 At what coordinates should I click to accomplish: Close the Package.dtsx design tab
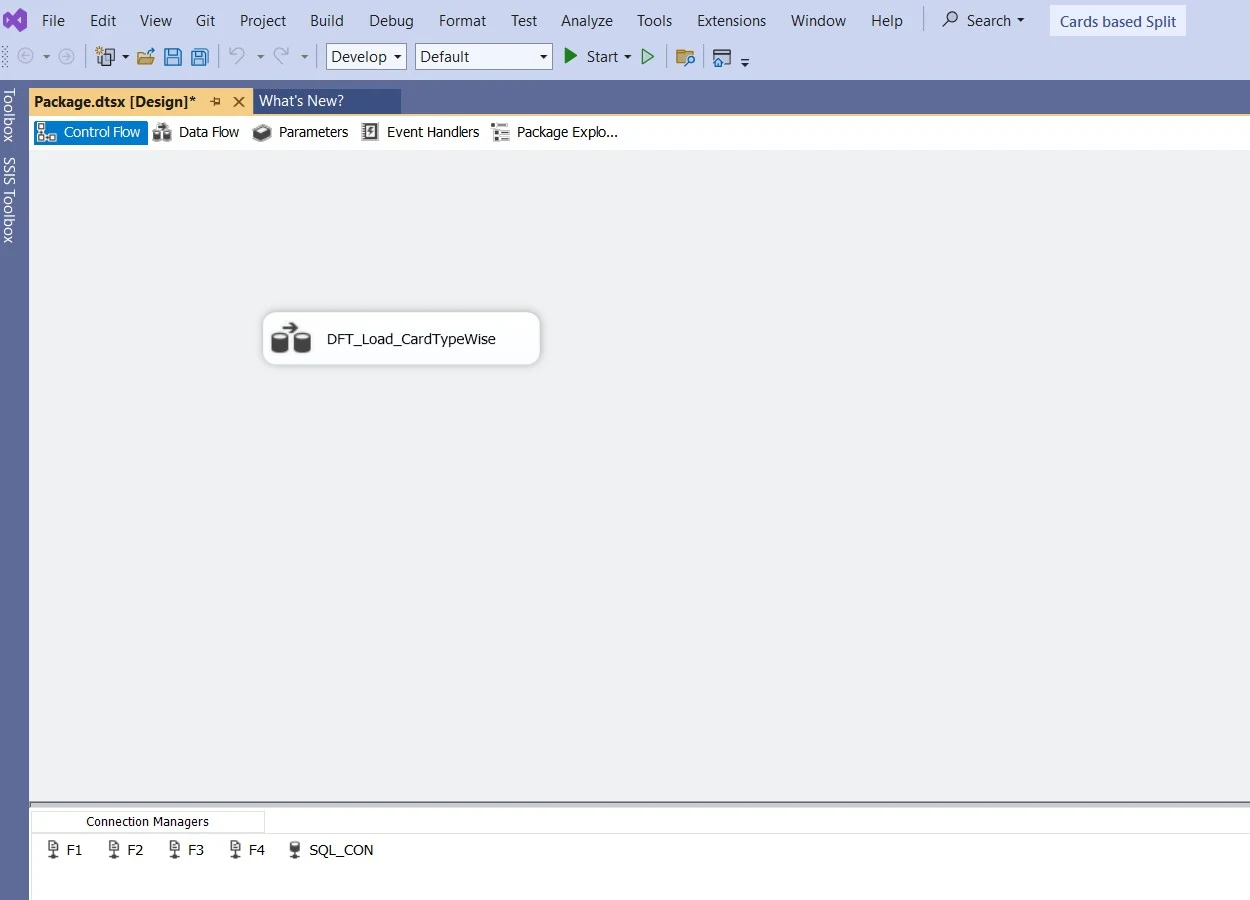click(x=239, y=102)
